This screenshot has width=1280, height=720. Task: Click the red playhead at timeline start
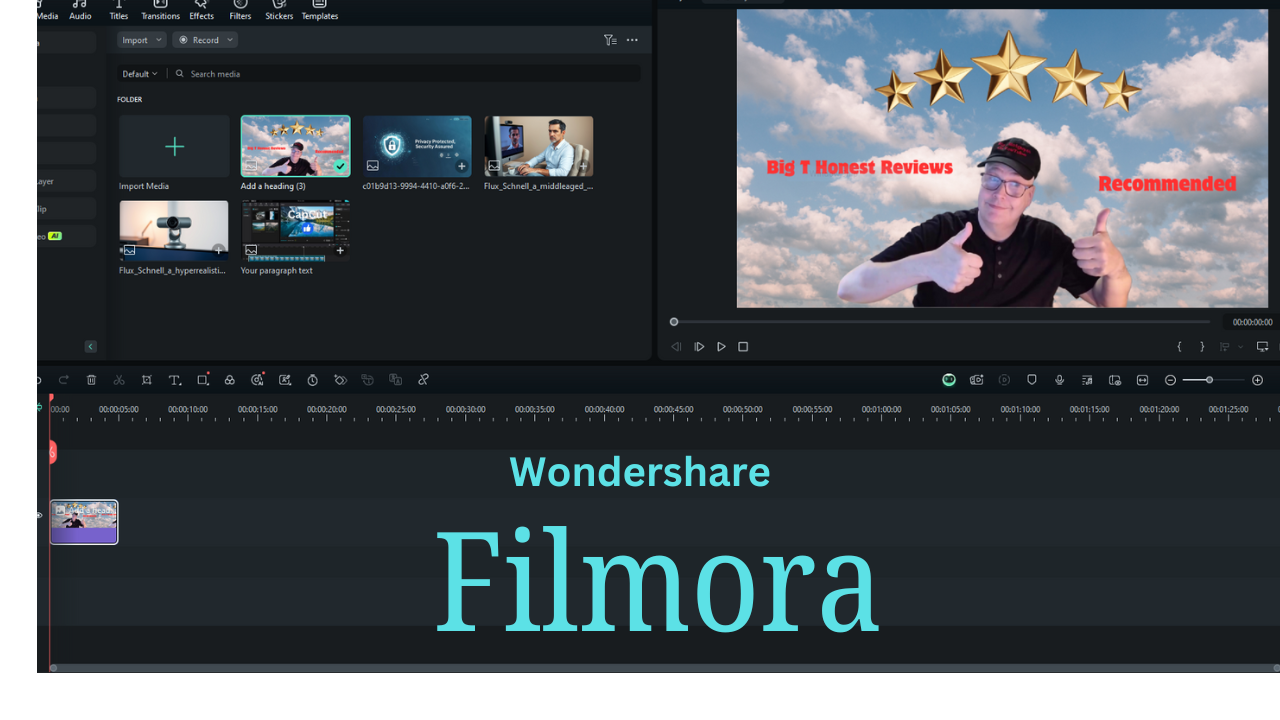pos(51,400)
